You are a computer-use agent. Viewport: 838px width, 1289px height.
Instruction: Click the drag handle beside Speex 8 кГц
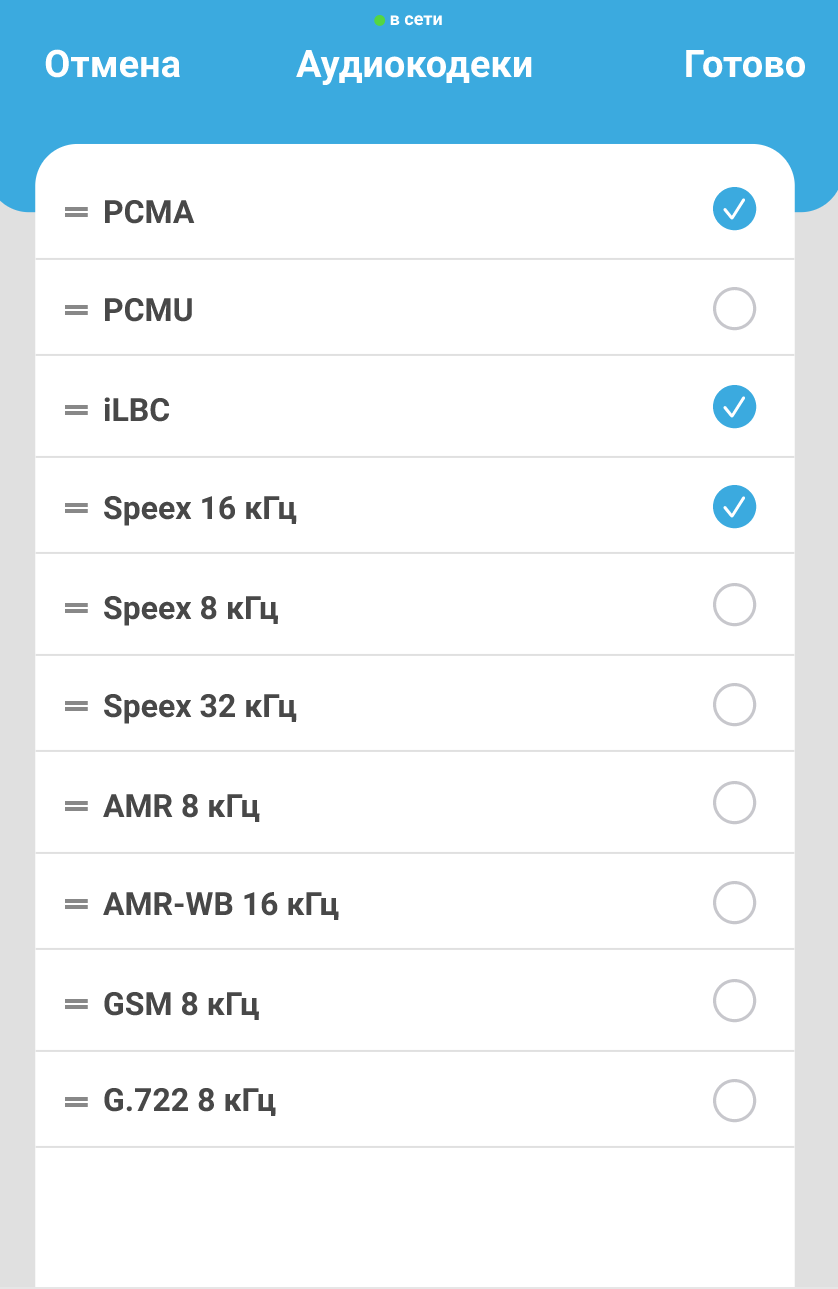tap(76, 607)
